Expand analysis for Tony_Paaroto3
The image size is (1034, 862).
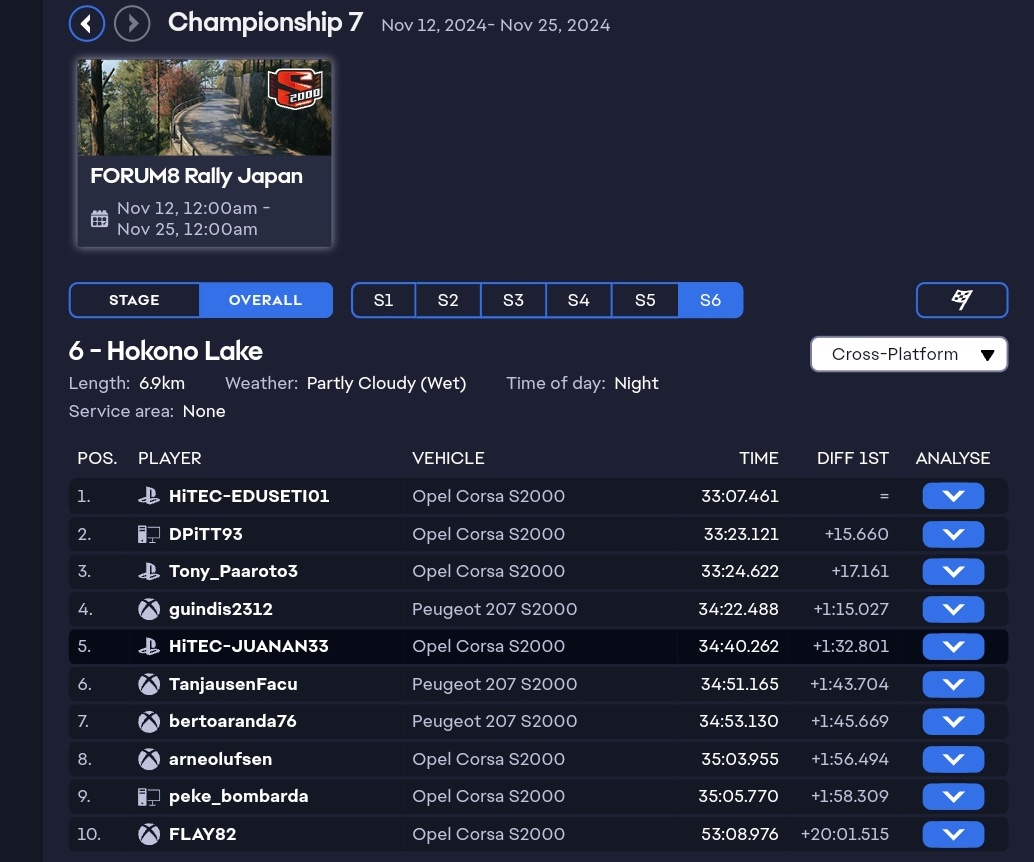953,571
